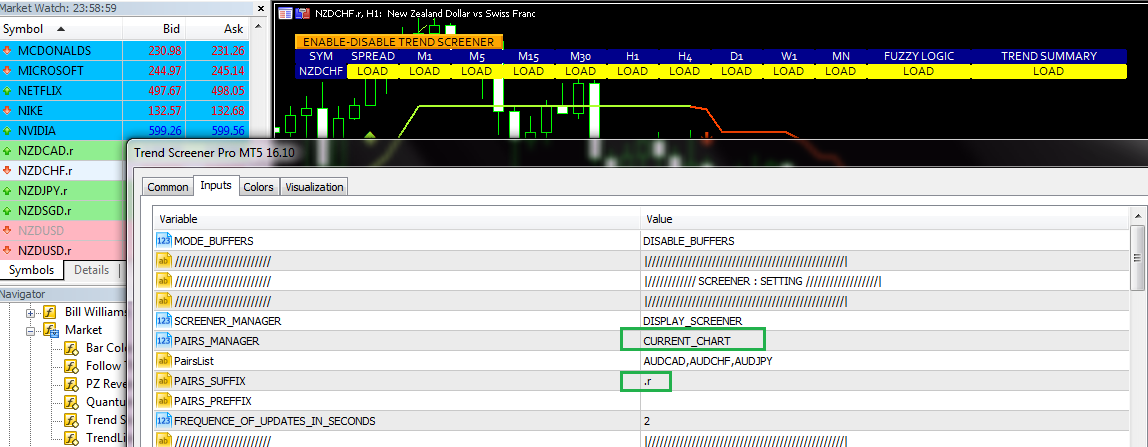Click the 123 icon of MODE_BUFFERS row

pos(164,240)
